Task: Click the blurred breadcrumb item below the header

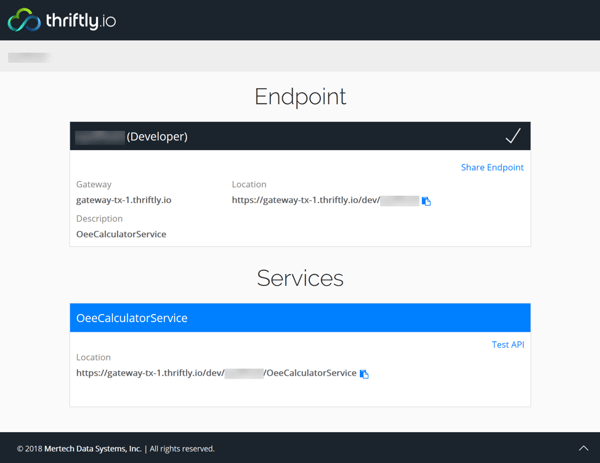Action: click(28, 57)
